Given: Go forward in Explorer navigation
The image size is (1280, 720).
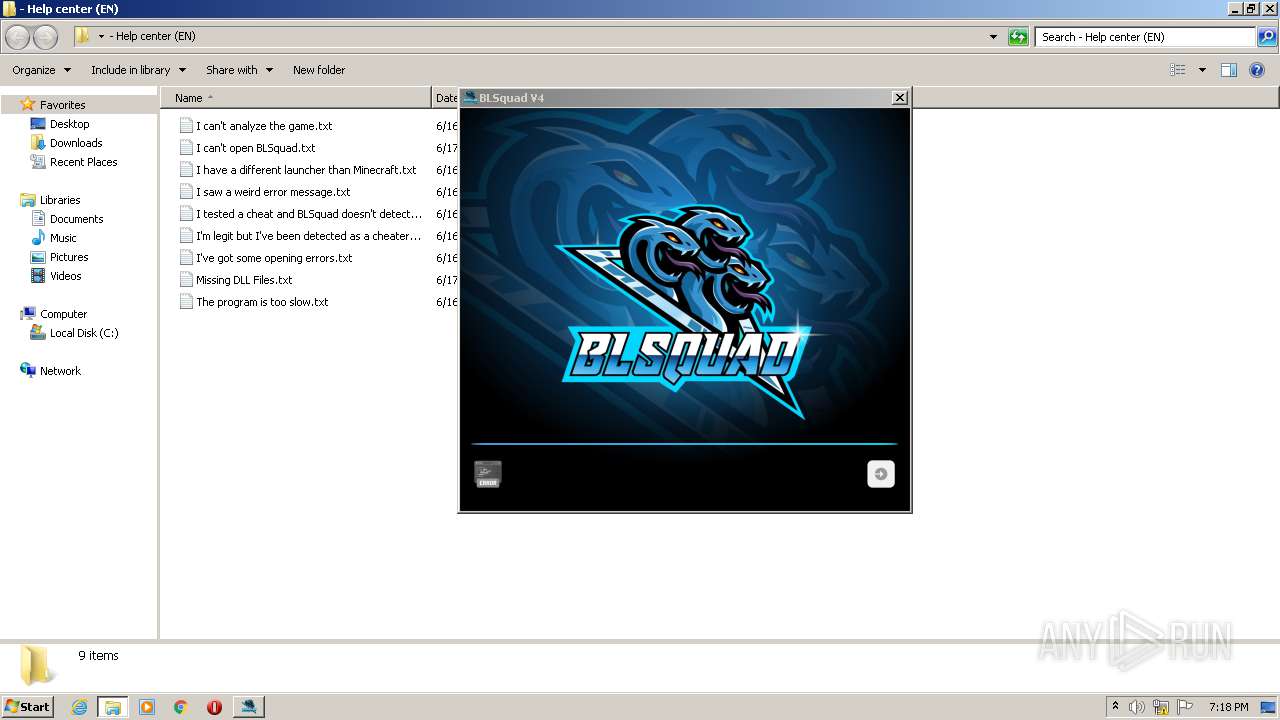Looking at the screenshot, I should click(x=45, y=37).
